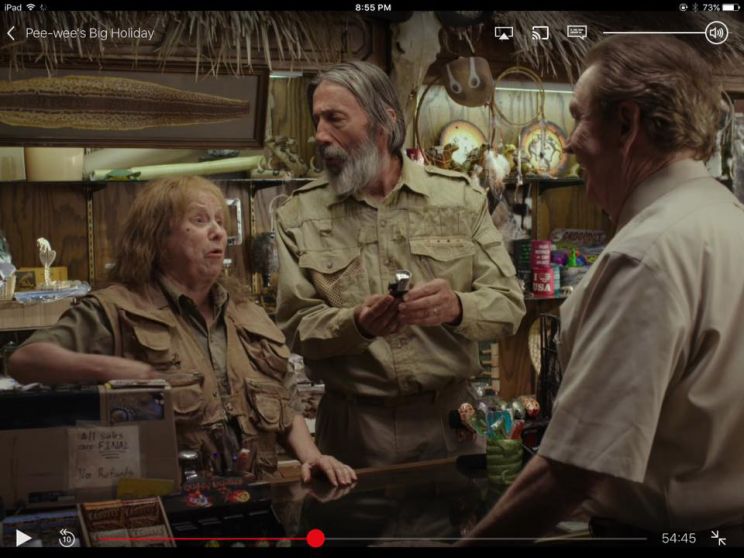Image resolution: width=744 pixels, height=558 pixels.
Task: Tap the remaining time 54:45
Action: pos(679,538)
